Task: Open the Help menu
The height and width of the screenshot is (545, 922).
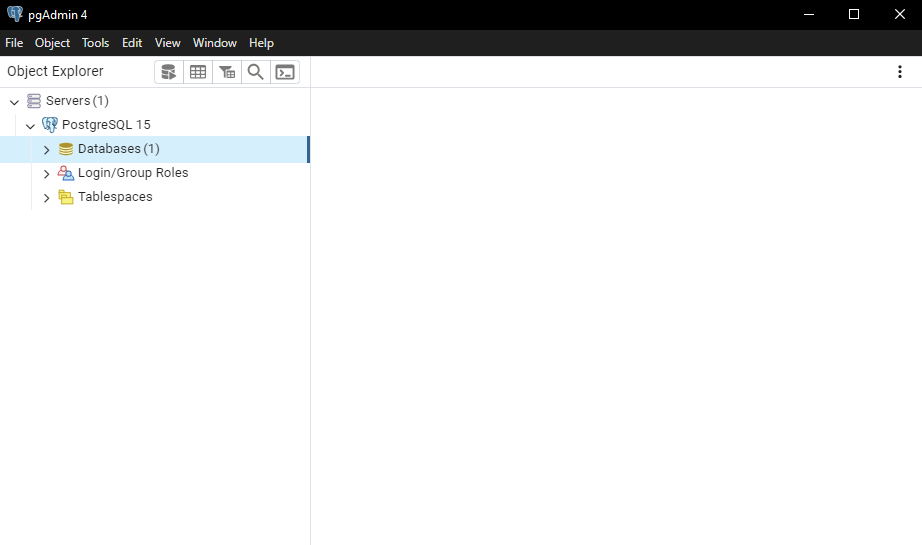Action: pos(261,43)
